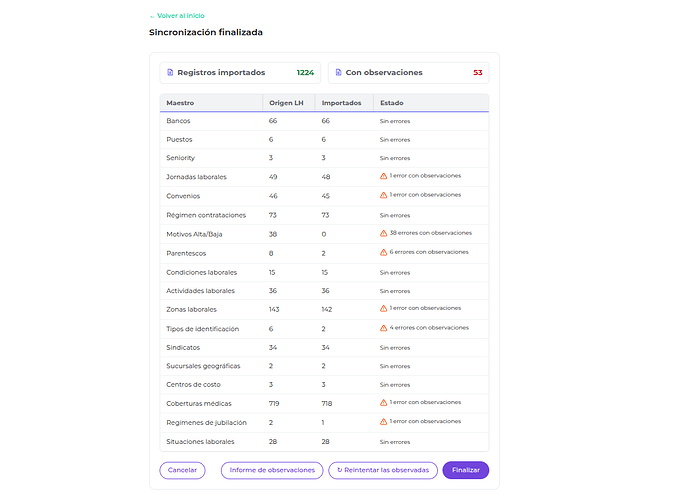Click the Cancelar button
The width and height of the screenshot is (689, 500).
[182, 470]
